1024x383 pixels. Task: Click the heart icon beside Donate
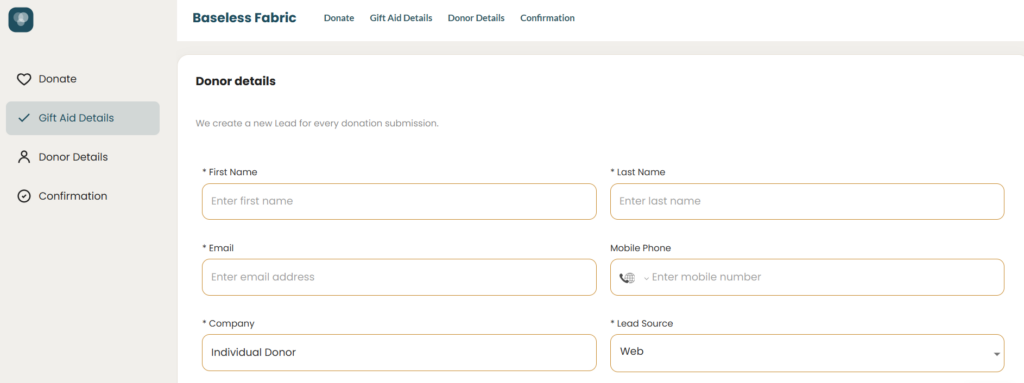pyautogui.click(x=24, y=79)
